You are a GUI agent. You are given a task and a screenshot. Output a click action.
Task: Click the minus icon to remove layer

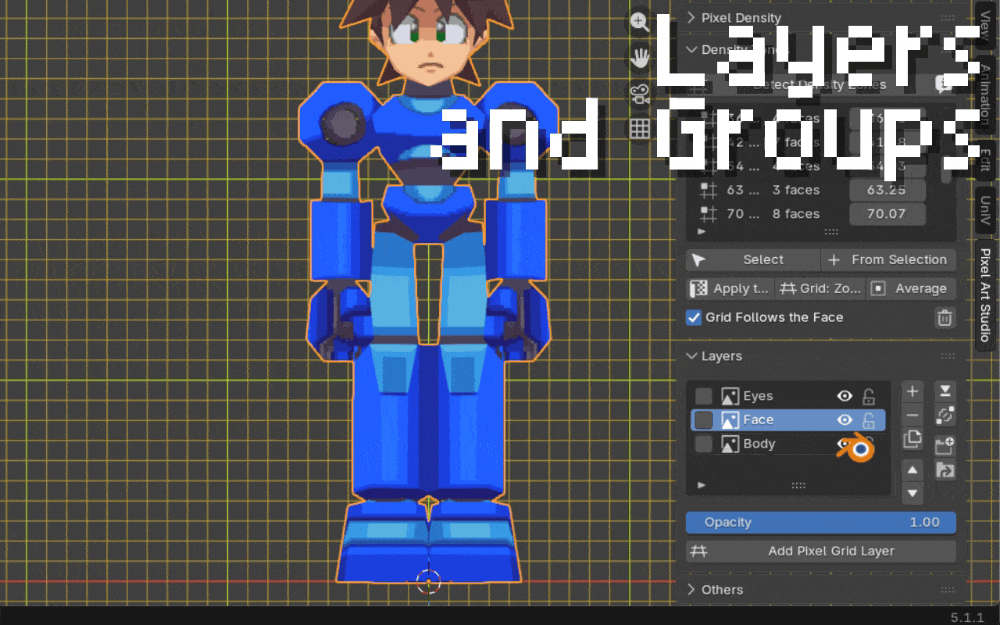[913, 416]
